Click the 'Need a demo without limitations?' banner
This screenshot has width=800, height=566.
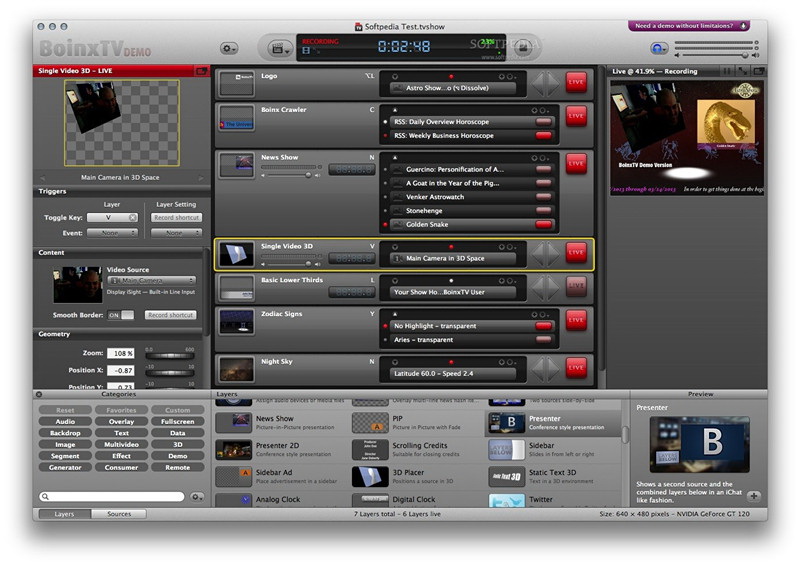[689, 26]
